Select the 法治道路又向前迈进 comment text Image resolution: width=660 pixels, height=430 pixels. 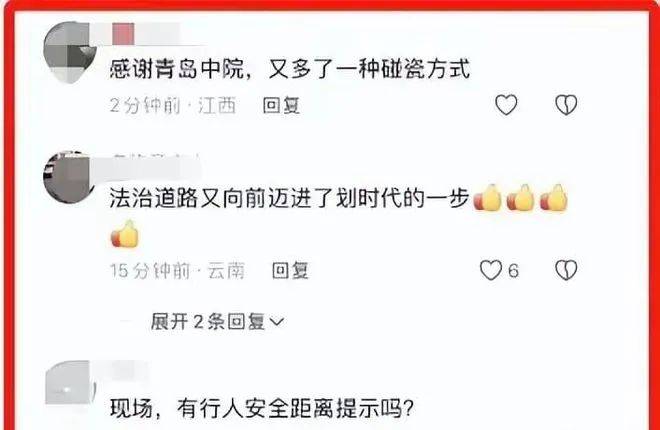339,215
